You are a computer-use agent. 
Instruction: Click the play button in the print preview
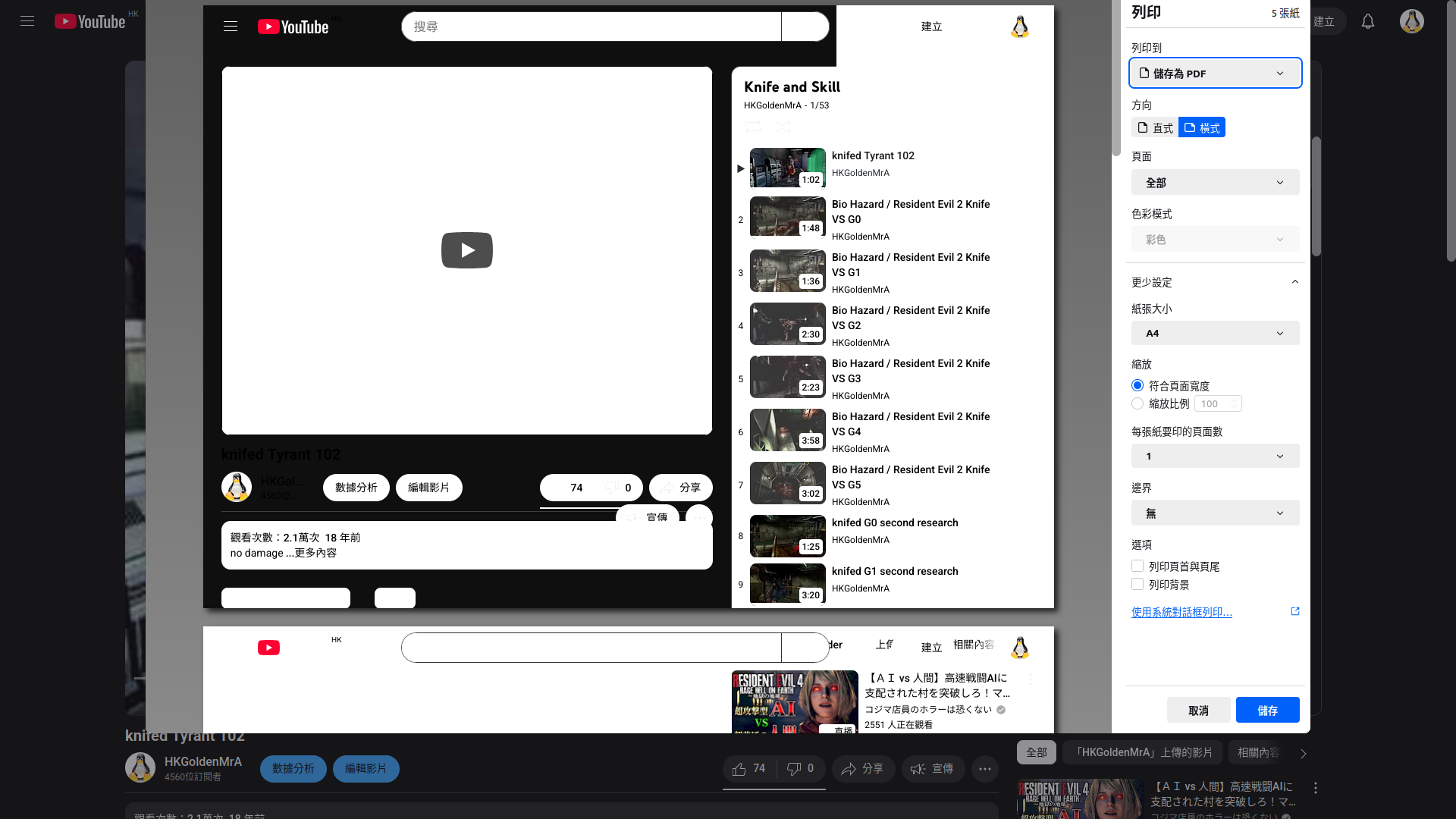(467, 250)
